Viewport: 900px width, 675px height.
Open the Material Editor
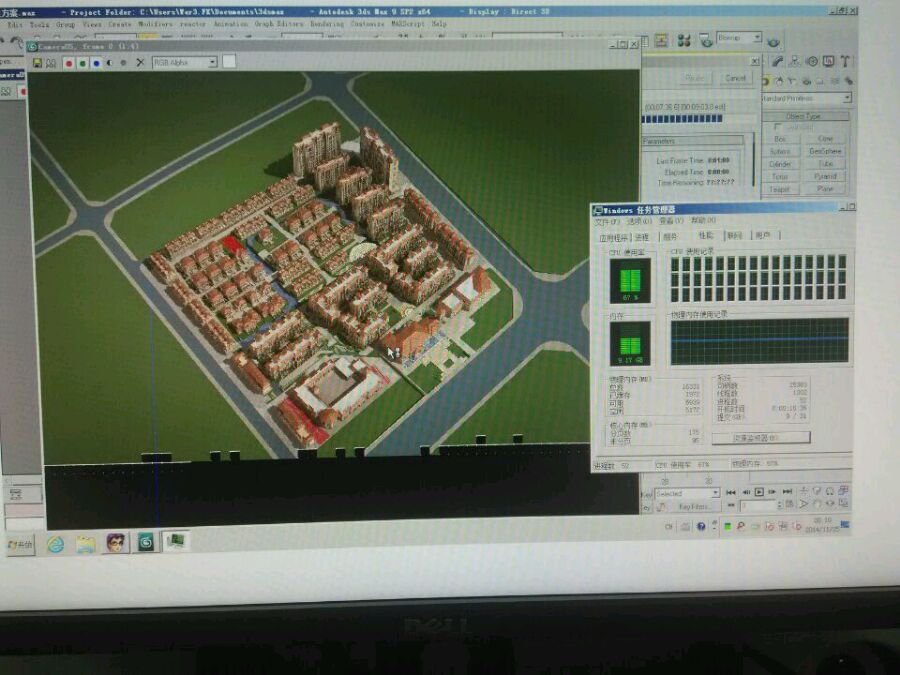pyautogui.click(x=684, y=41)
